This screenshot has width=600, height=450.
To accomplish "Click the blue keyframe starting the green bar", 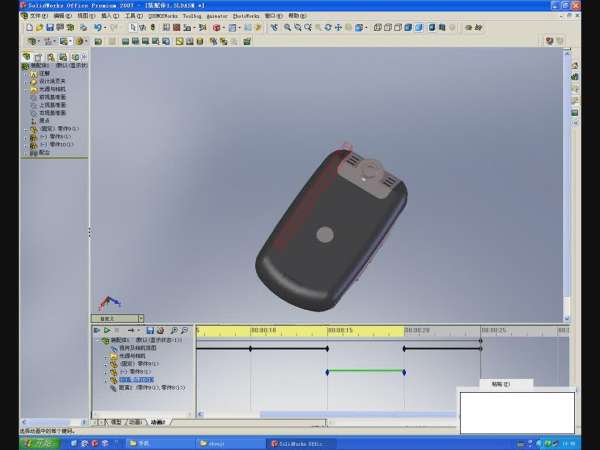I will coord(327,372).
